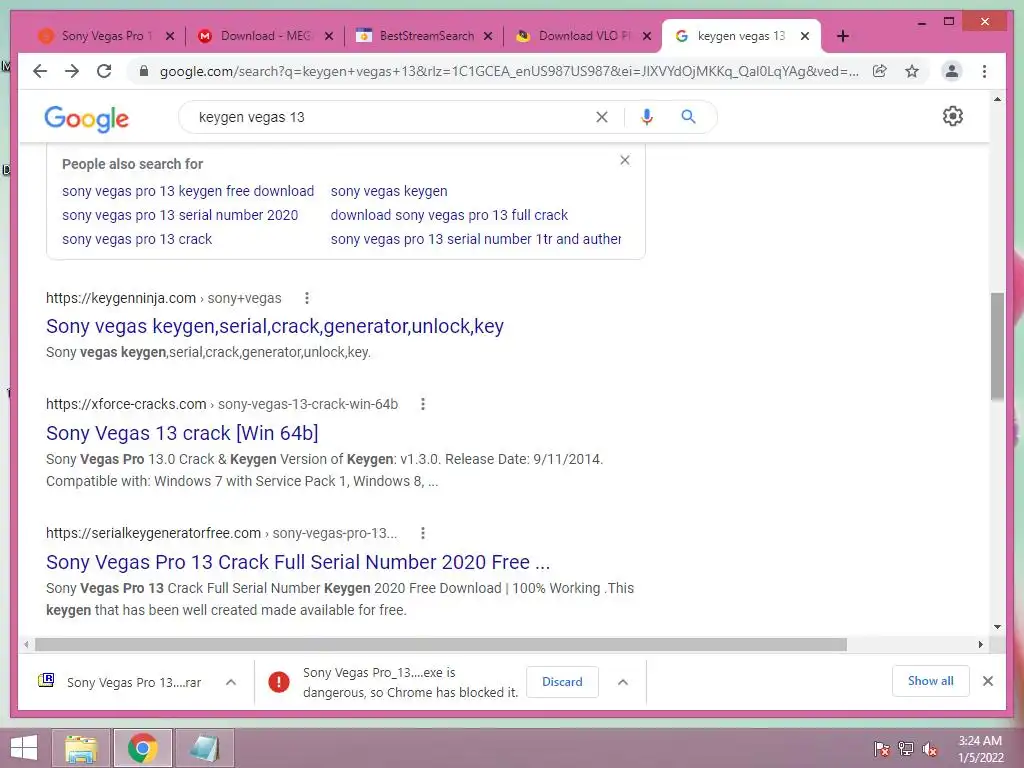This screenshot has height=768, width=1024.
Task: Focus the Google search input field
Action: coord(392,117)
